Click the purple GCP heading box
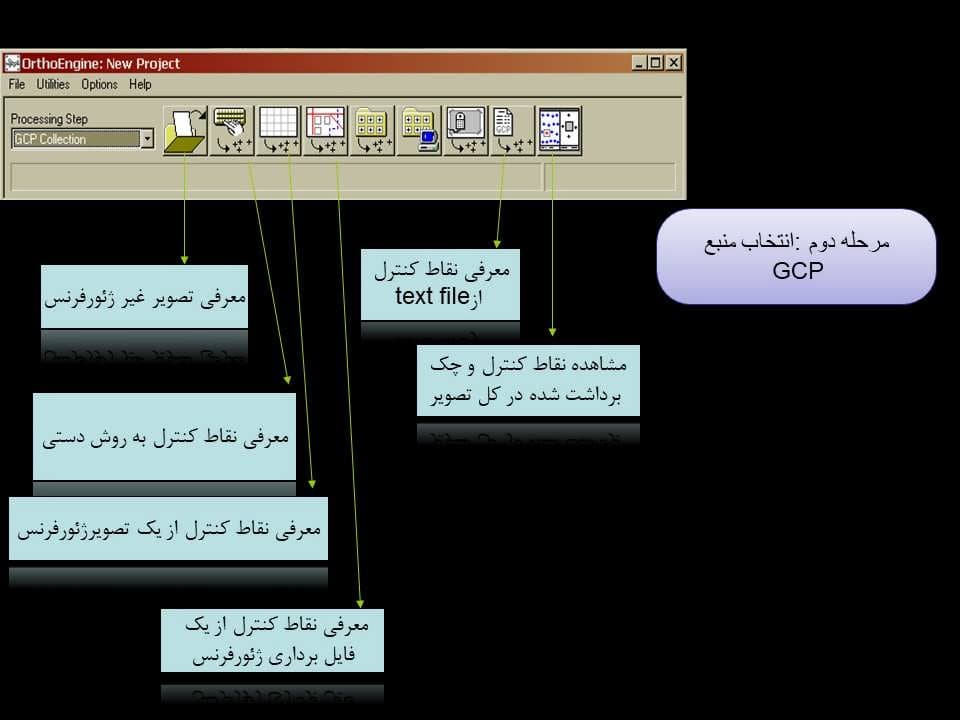 click(x=796, y=257)
